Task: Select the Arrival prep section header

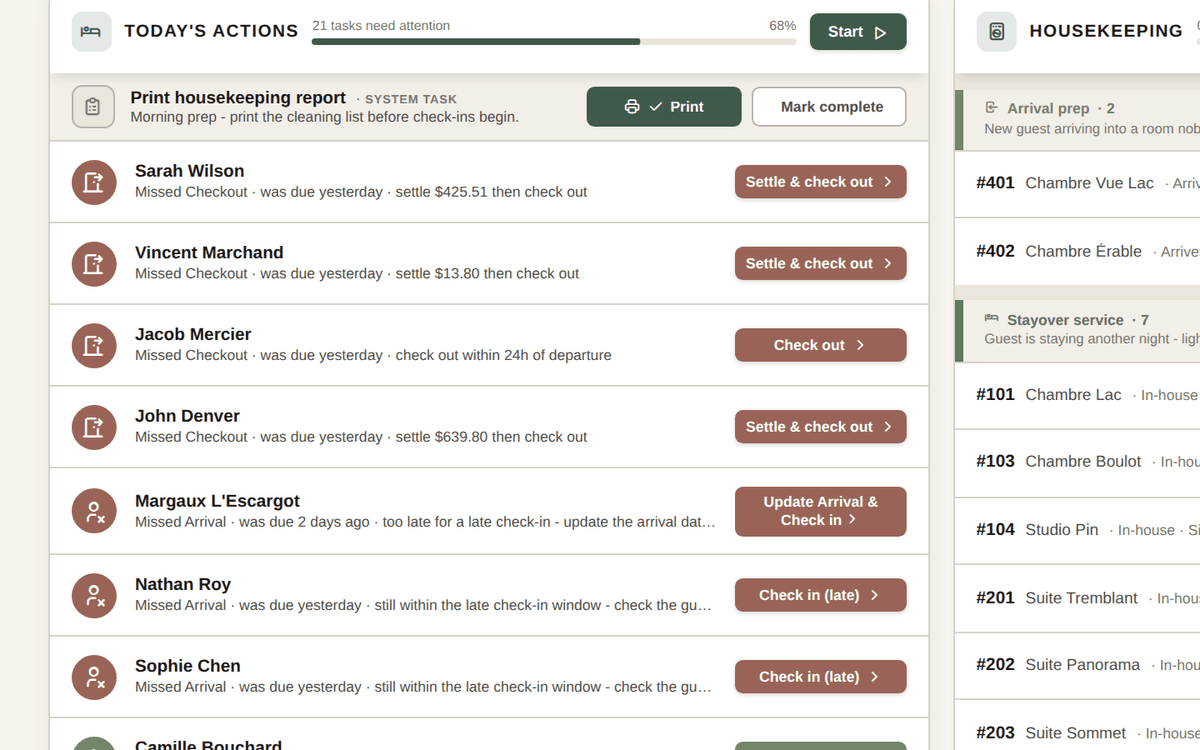Action: tap(1077, 118)
